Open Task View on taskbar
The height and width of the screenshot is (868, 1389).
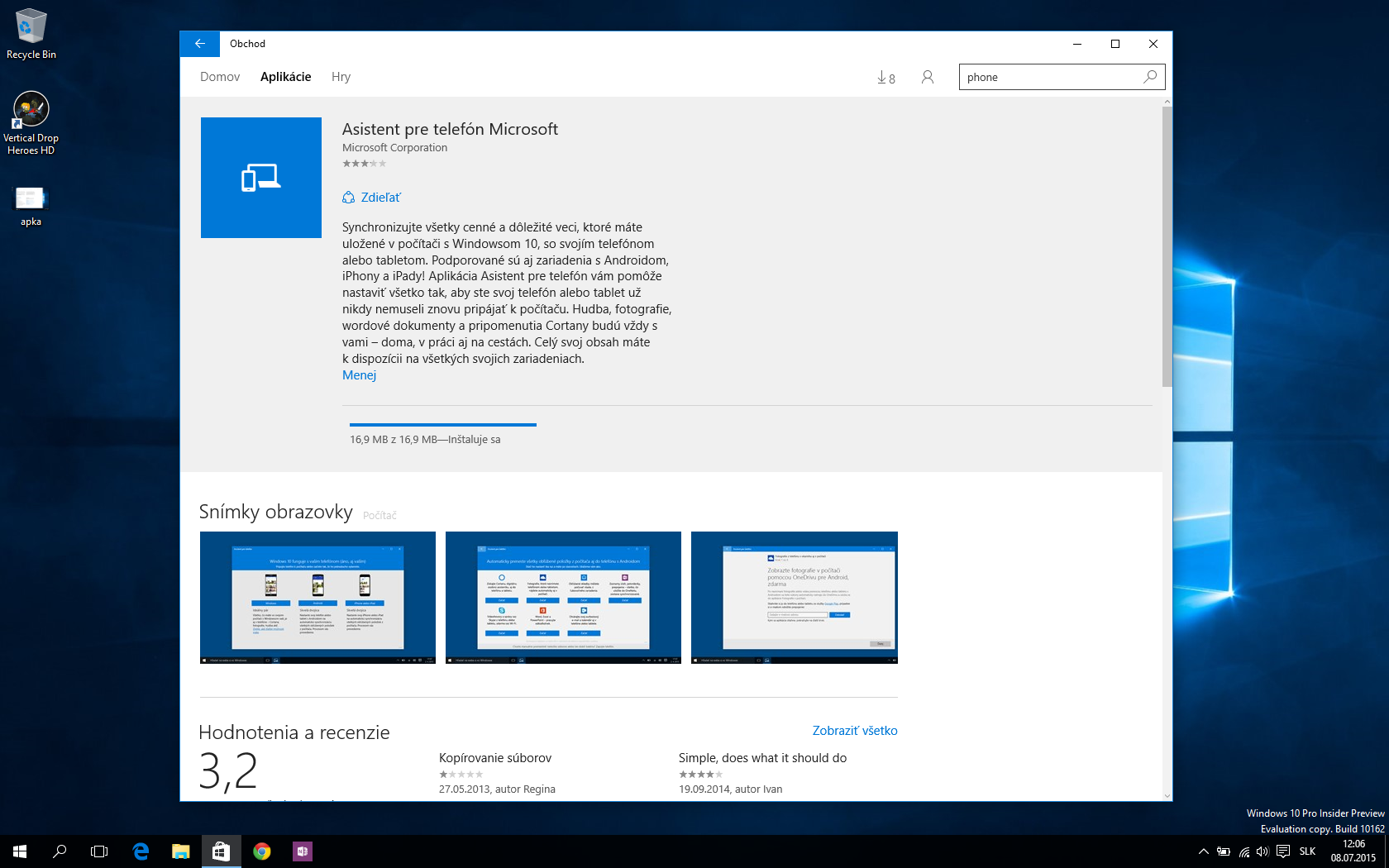pos(99,851)
